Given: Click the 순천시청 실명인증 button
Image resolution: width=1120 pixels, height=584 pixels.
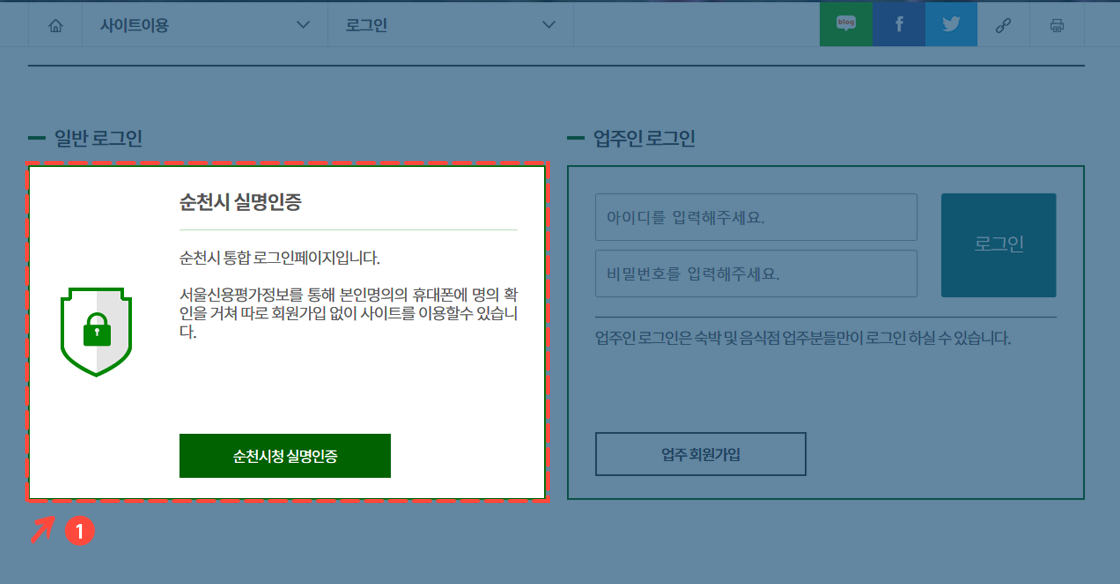Looking at the screenshot, I should [x=284, y=456].
